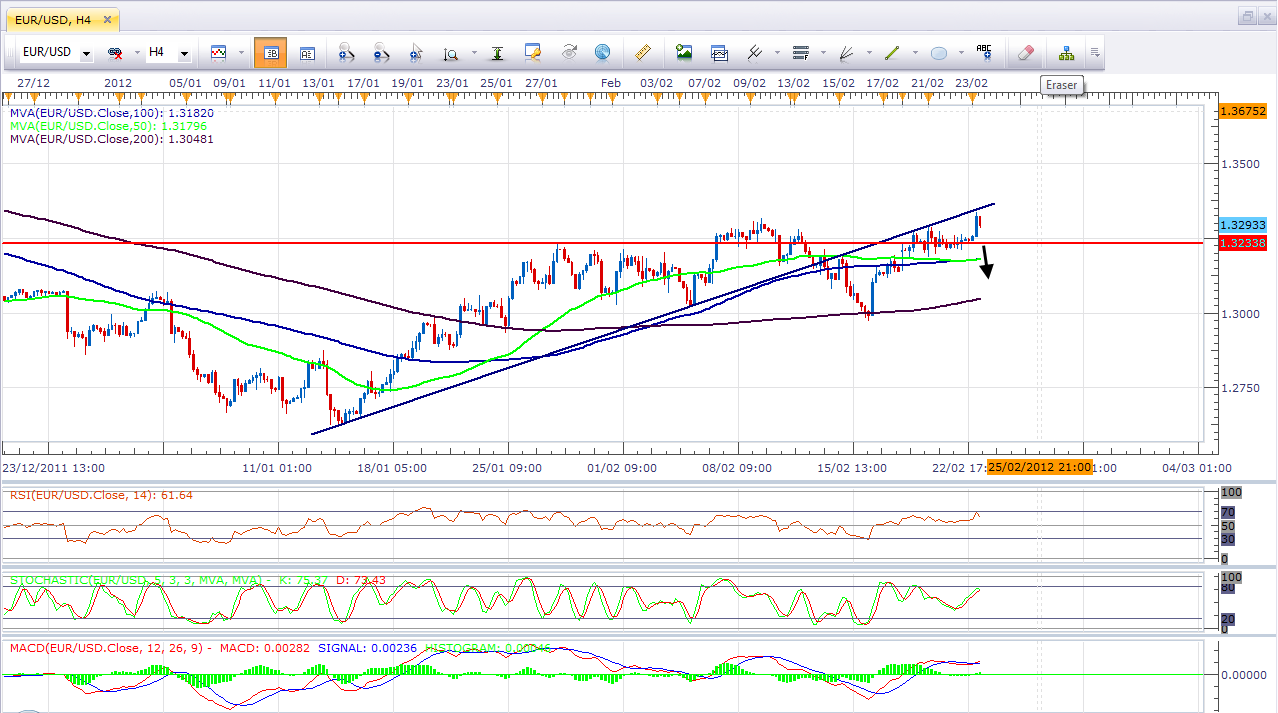Screen dimensions: 1278x713
Task: Click the chart snapshot window icon
Action: 719,52
